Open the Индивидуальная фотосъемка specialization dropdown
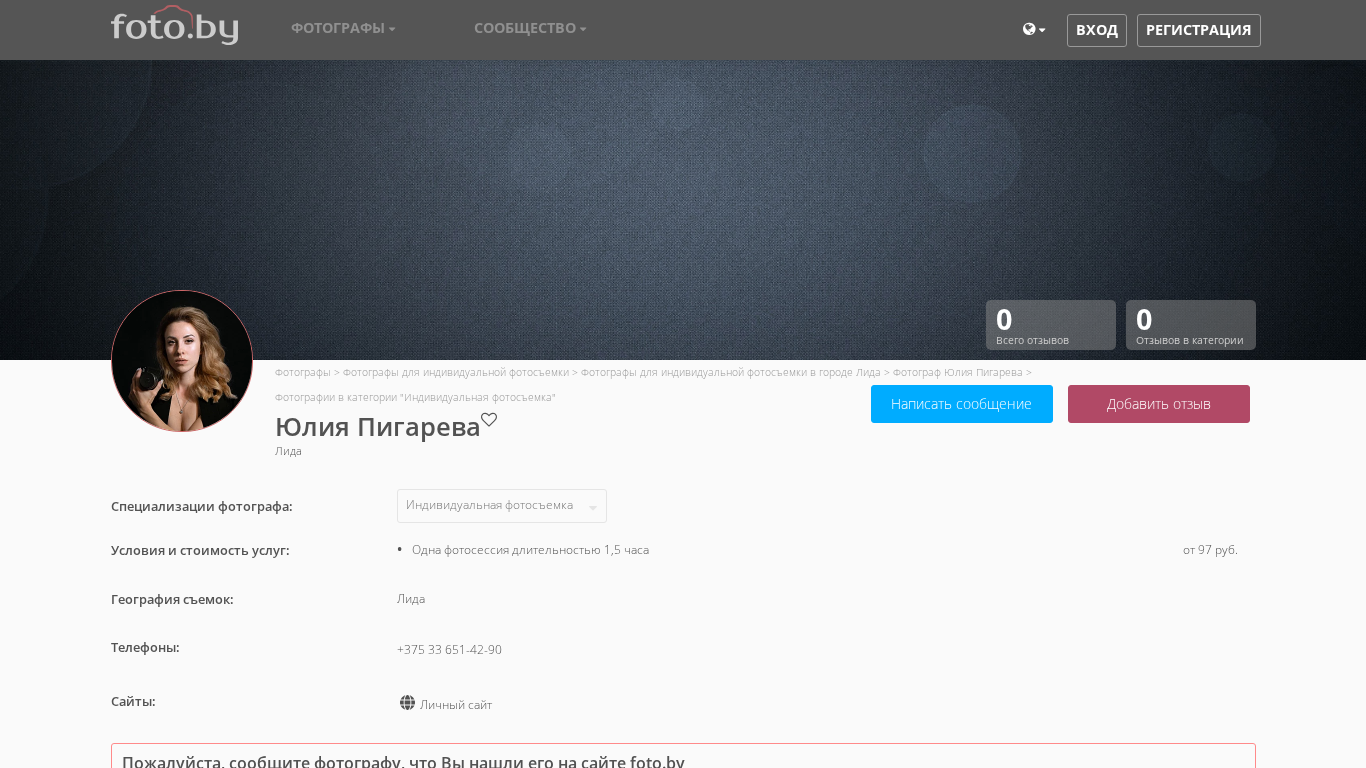 [501, 506]
